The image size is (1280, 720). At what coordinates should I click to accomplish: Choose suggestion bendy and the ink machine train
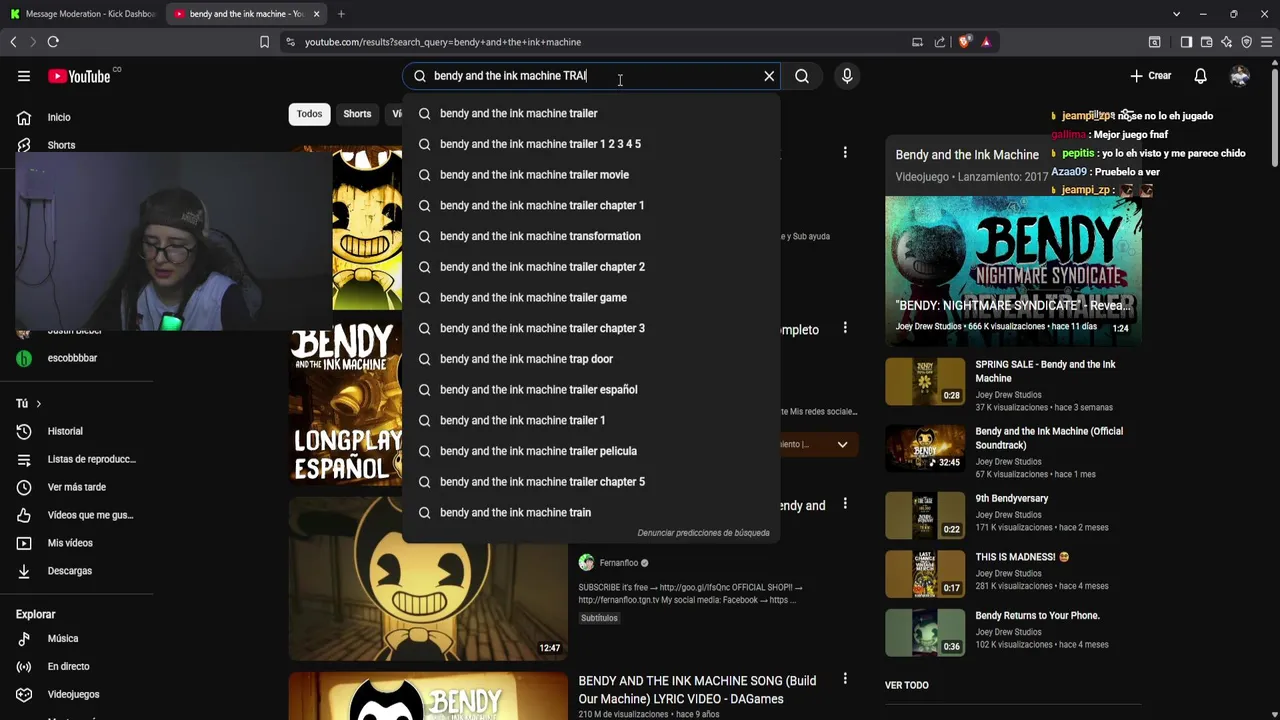click(591, 512)
